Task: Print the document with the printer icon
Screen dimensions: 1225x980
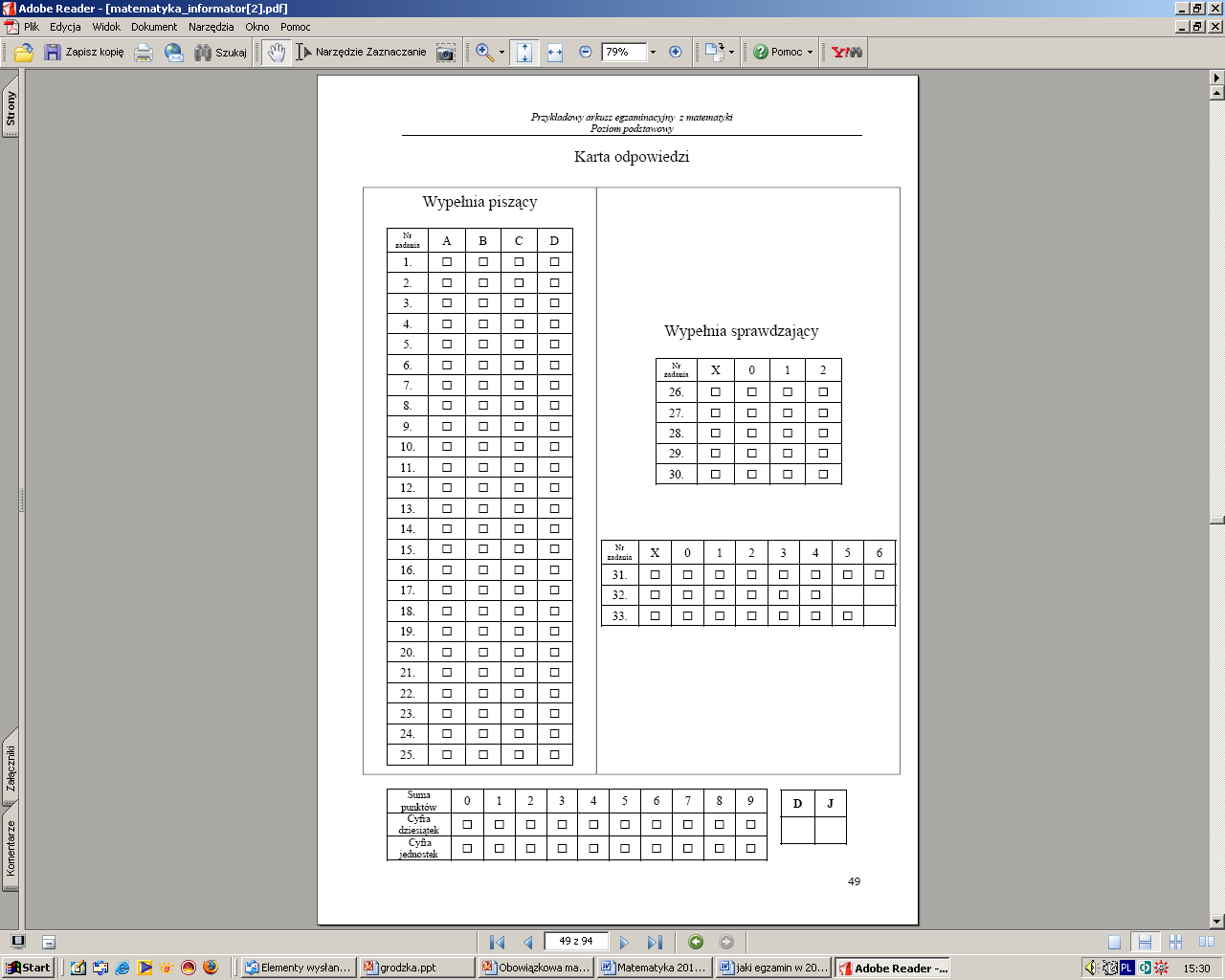Action: click(x=144, y=53)
